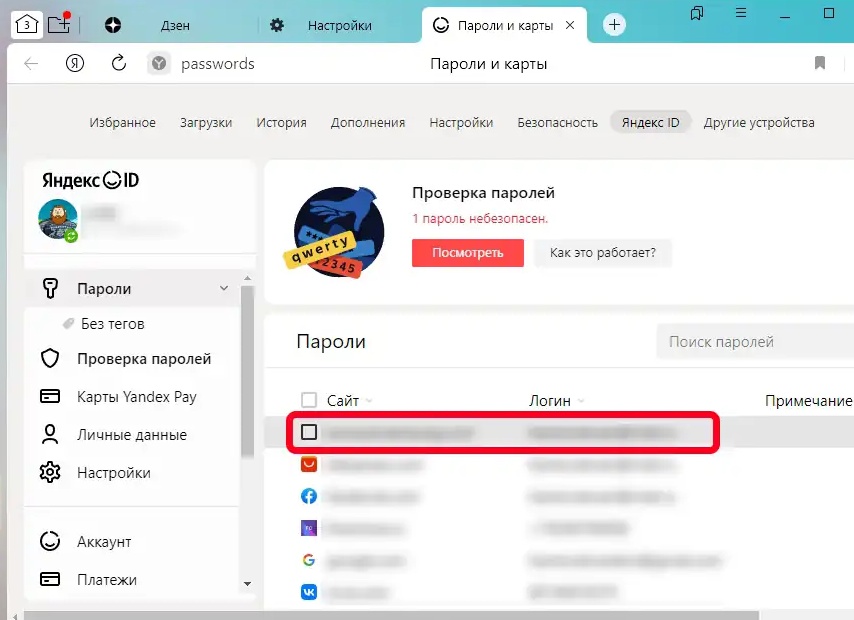The image size is (854, 620).
Task: Sort by Логин column arrow
Action: click(x=581, y=401)
